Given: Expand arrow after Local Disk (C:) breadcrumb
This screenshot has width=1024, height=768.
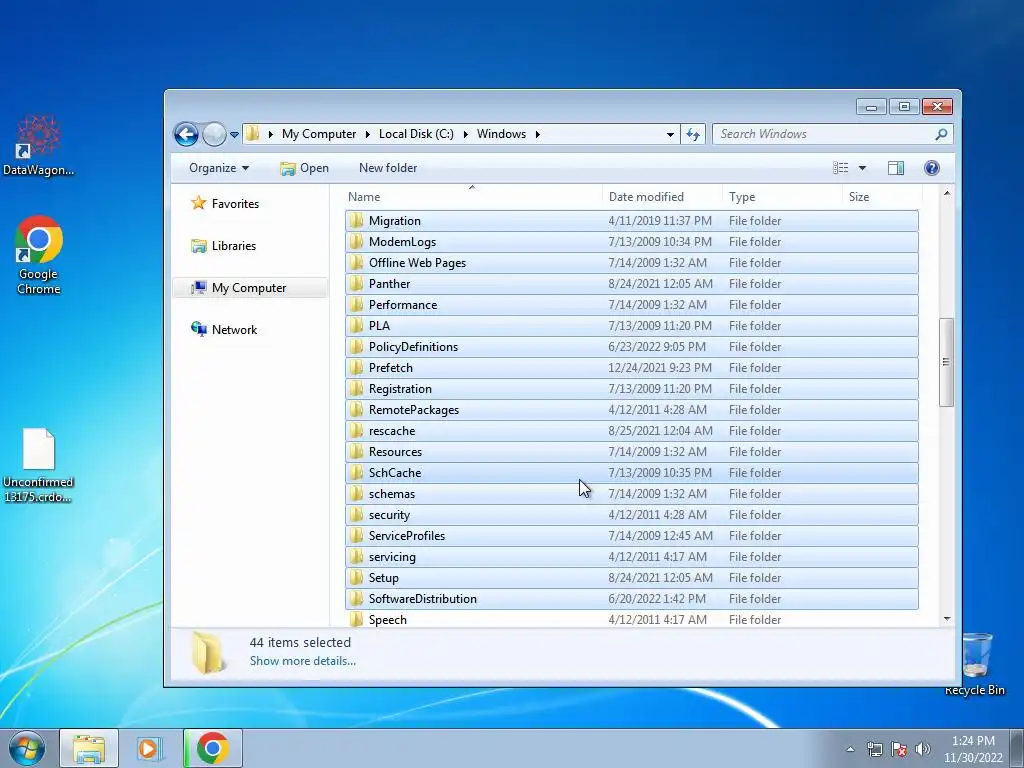Looking at the screenshot, I should [x=466, y=135].
